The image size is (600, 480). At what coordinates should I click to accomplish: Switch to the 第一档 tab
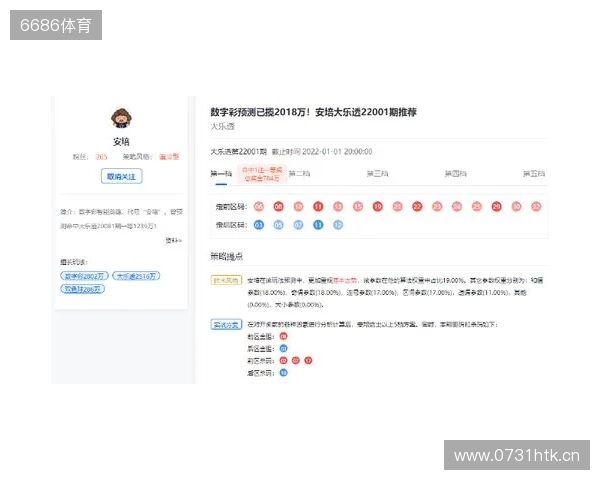(221, 174)
